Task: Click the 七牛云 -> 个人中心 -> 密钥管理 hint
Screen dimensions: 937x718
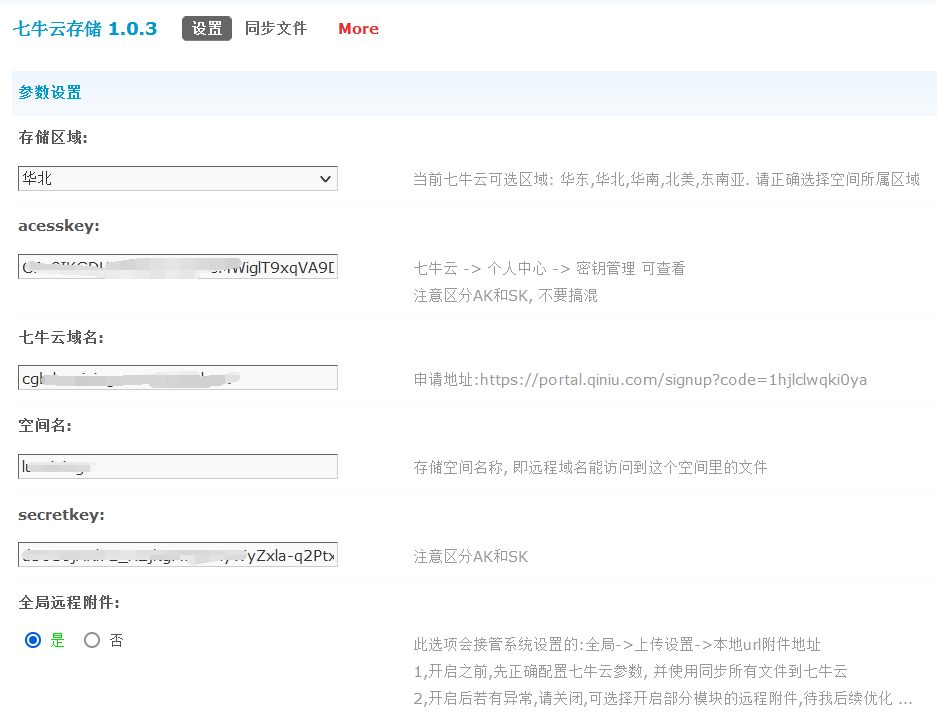Action: (x=549, y=269)
